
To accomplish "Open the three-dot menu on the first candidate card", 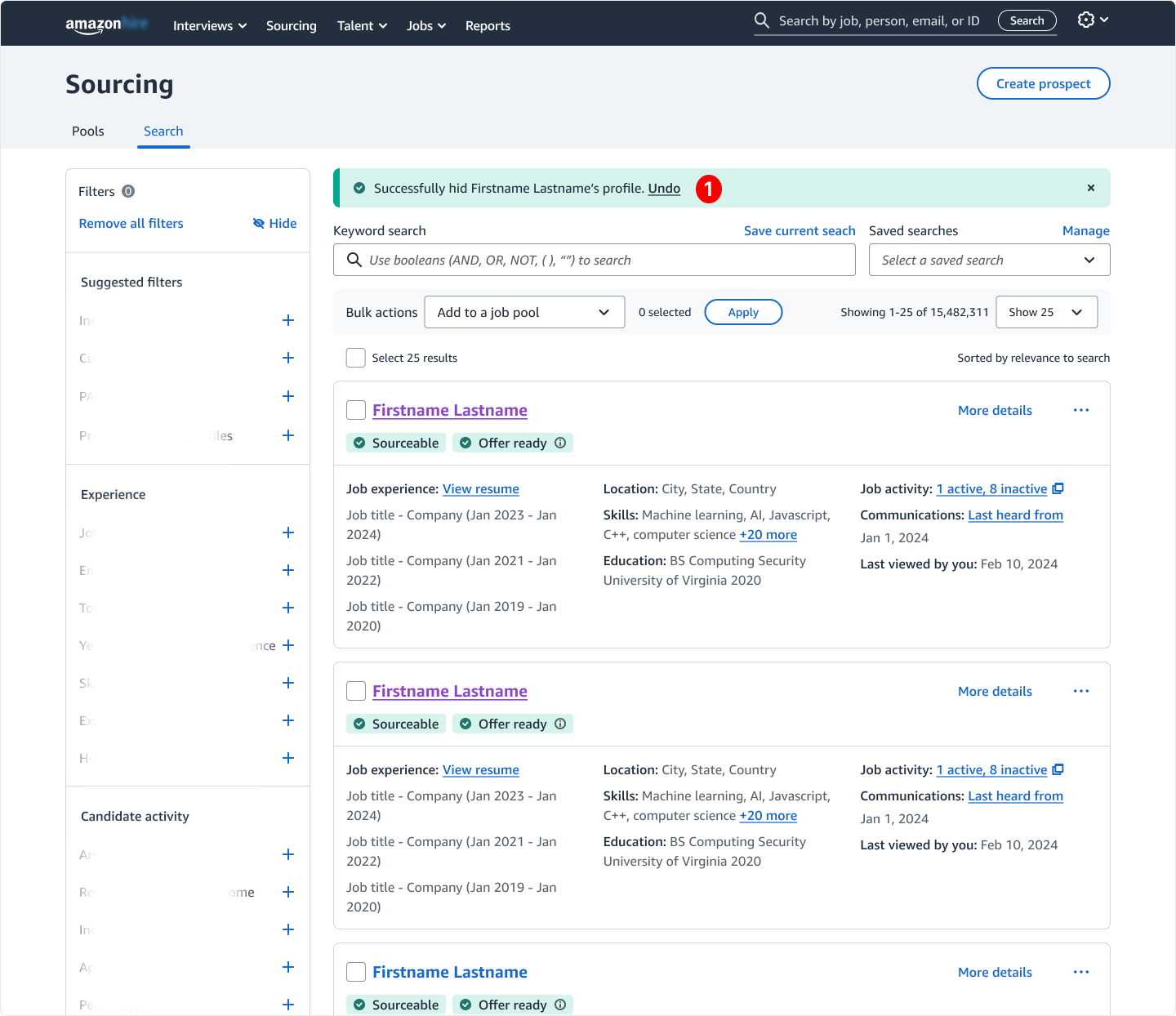I will 1081,410.
